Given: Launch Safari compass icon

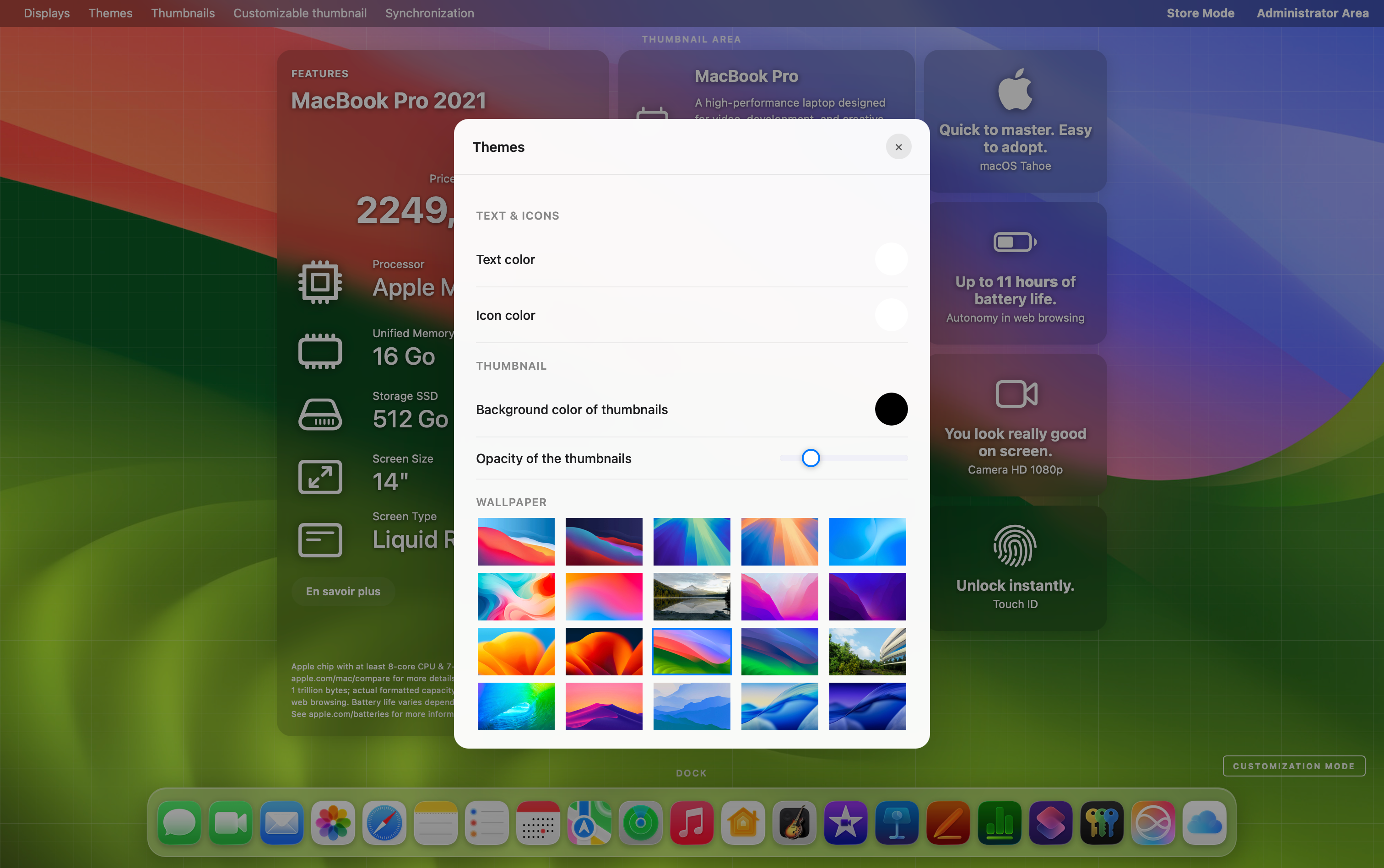Looking at the screenshot, I should [x=384, y=823].
